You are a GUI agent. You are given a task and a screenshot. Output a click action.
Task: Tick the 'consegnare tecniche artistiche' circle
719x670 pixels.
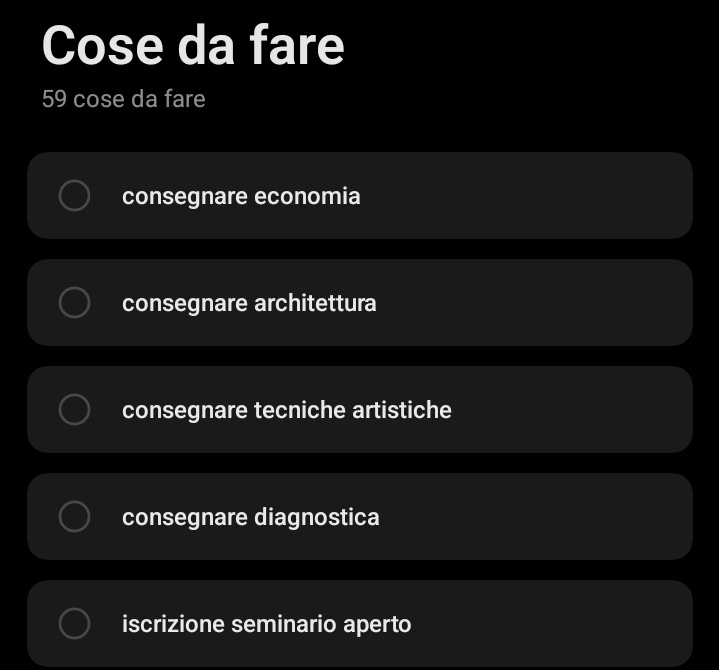[74, 410]
